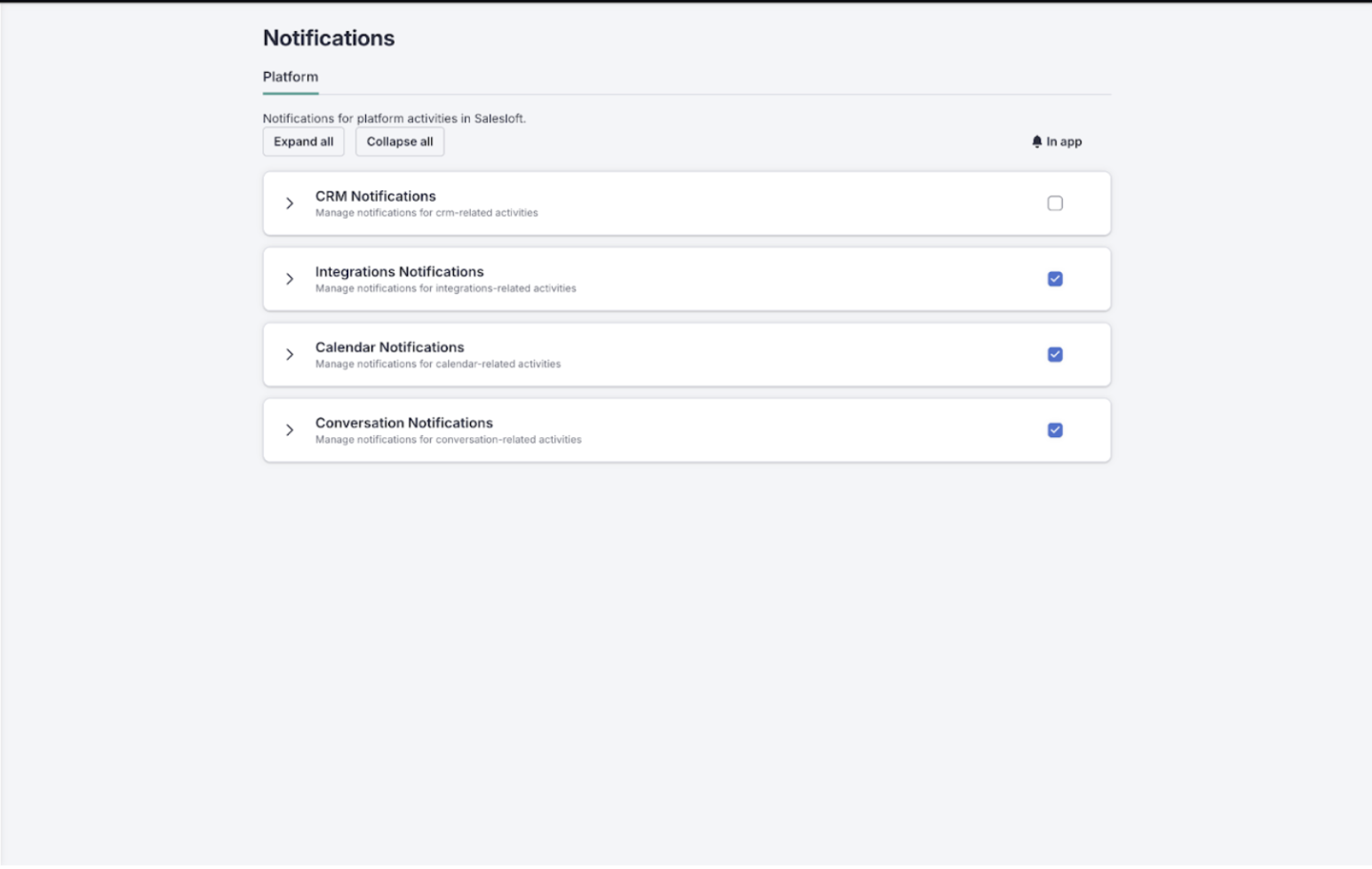
Task: Click the Expand all button
Action: (303, 141)
